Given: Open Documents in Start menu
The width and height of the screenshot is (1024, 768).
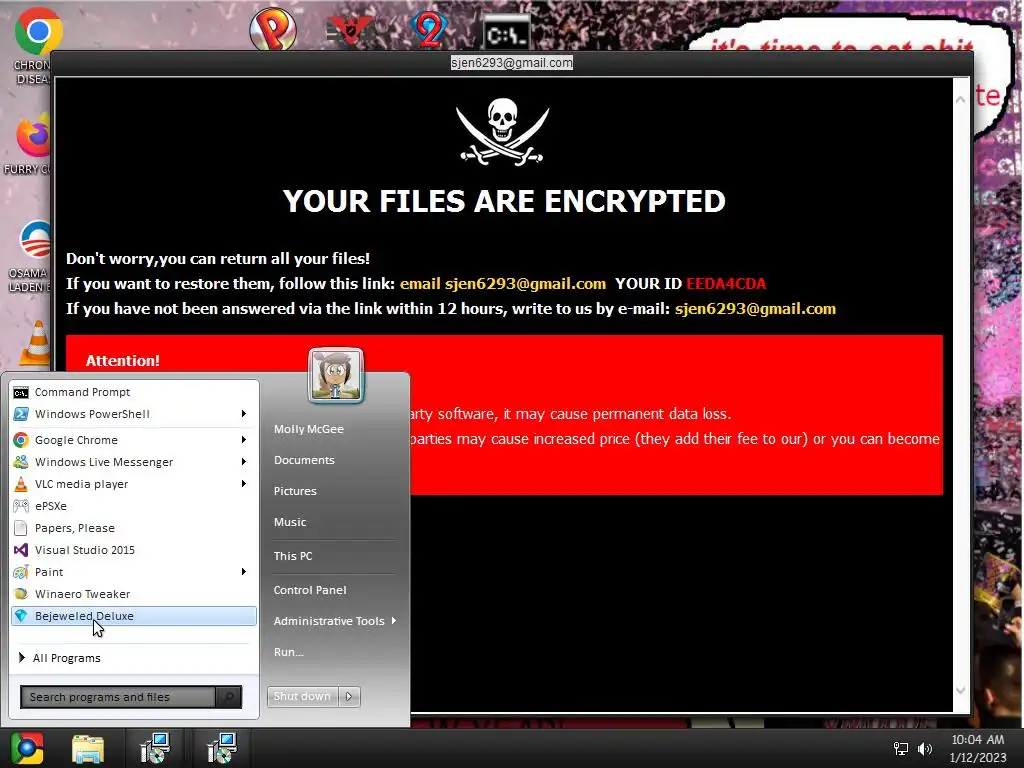Looking at the screenshot, I should coord(304,460).
